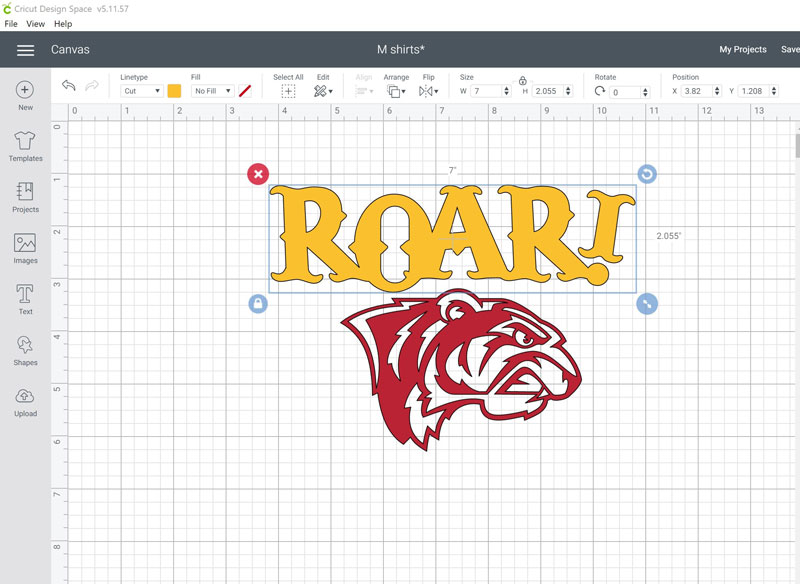Click the Select All icon
Viewport: 800px width, 584px height.
[x=288, y=91]
